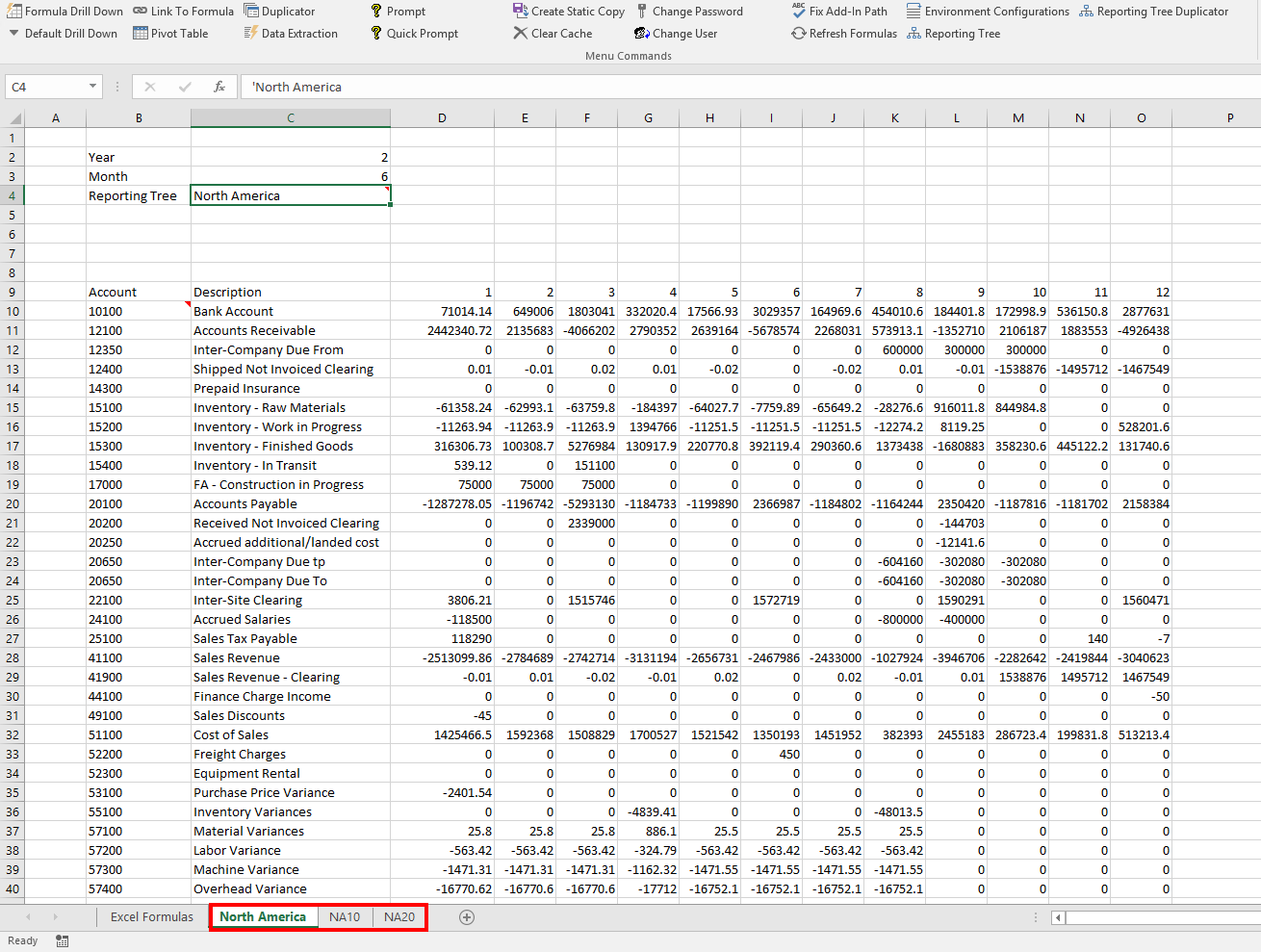Open the Pivot Table tool

[170, 34]
